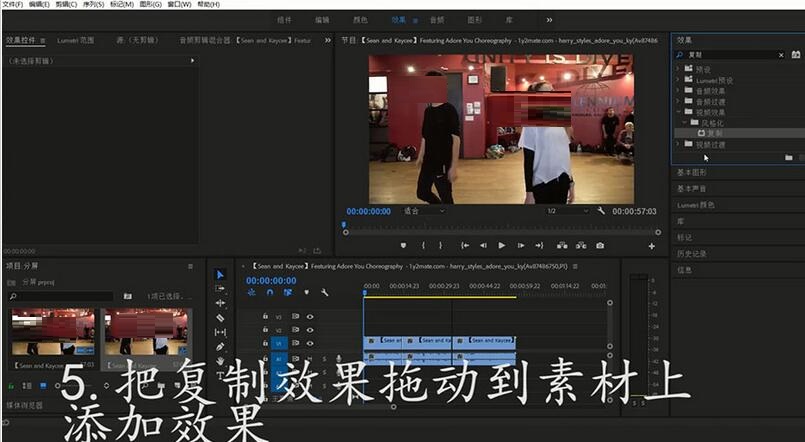The image size is (805, 442).
Task: Open the 文件(F) menu
Action: tap(12, 5)
